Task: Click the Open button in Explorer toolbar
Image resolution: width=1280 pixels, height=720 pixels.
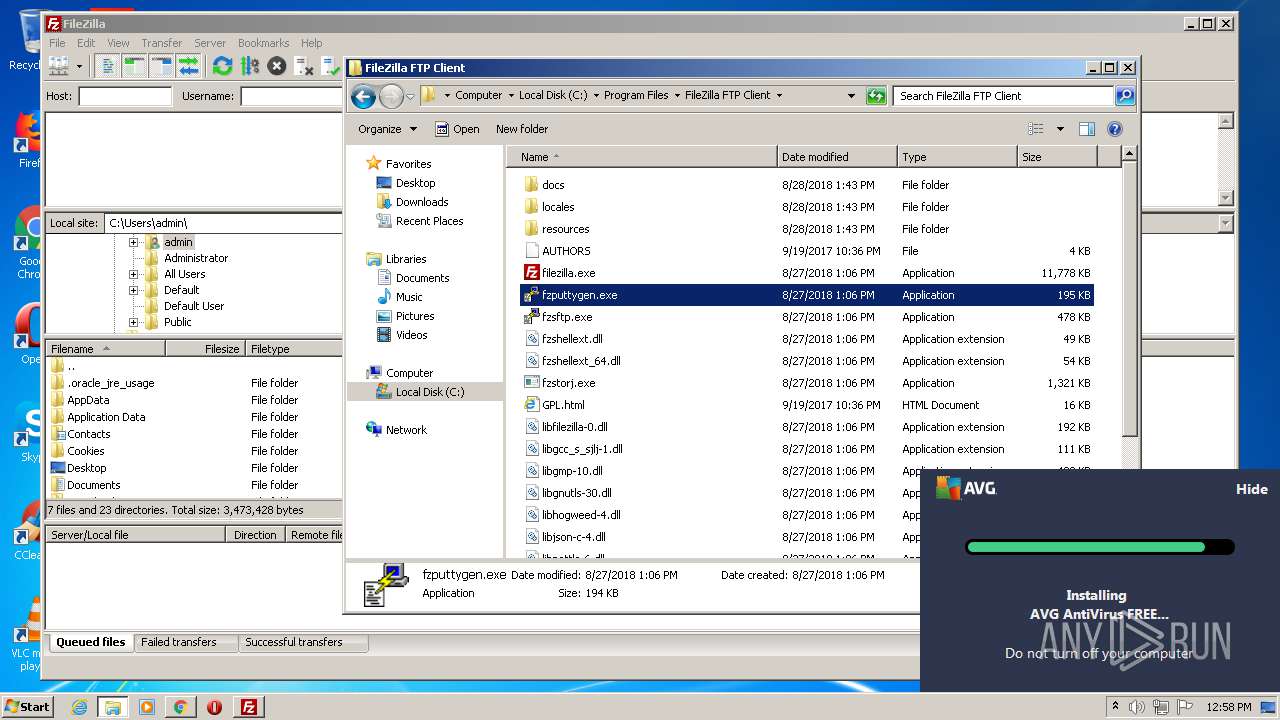Action: click(457, 129)
